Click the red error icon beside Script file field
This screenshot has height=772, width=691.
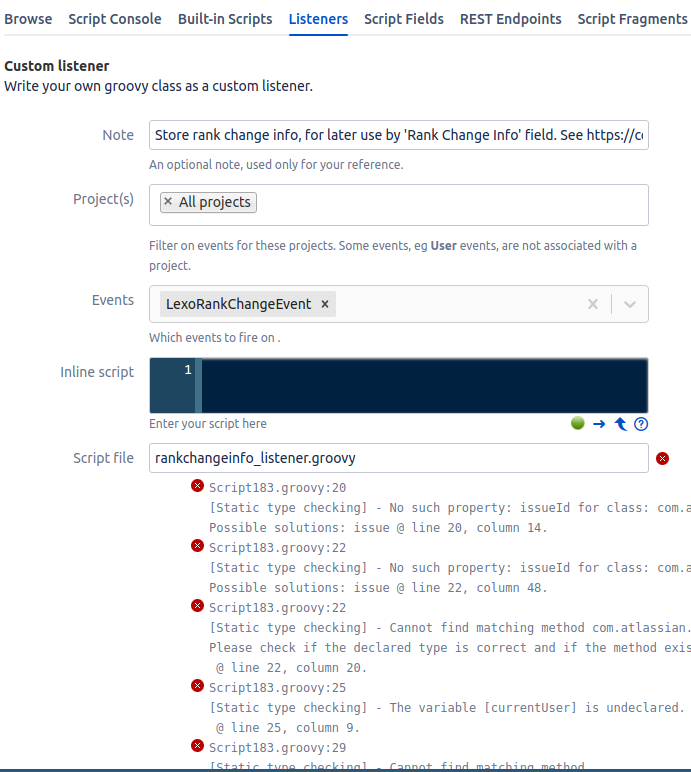(x=662, y=459)
